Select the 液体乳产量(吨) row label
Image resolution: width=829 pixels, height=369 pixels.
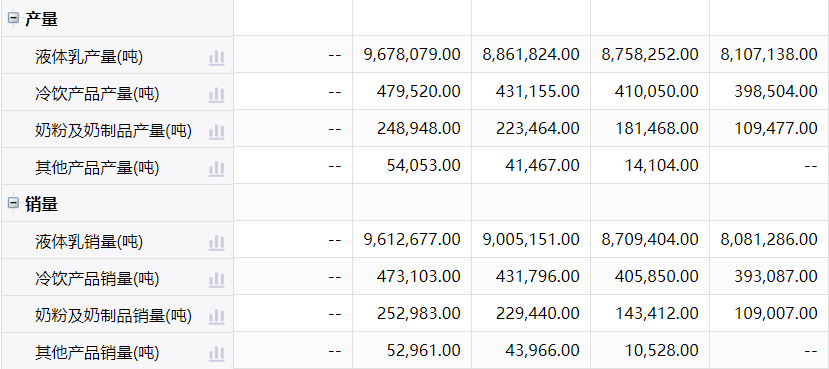tap(89, 57)
